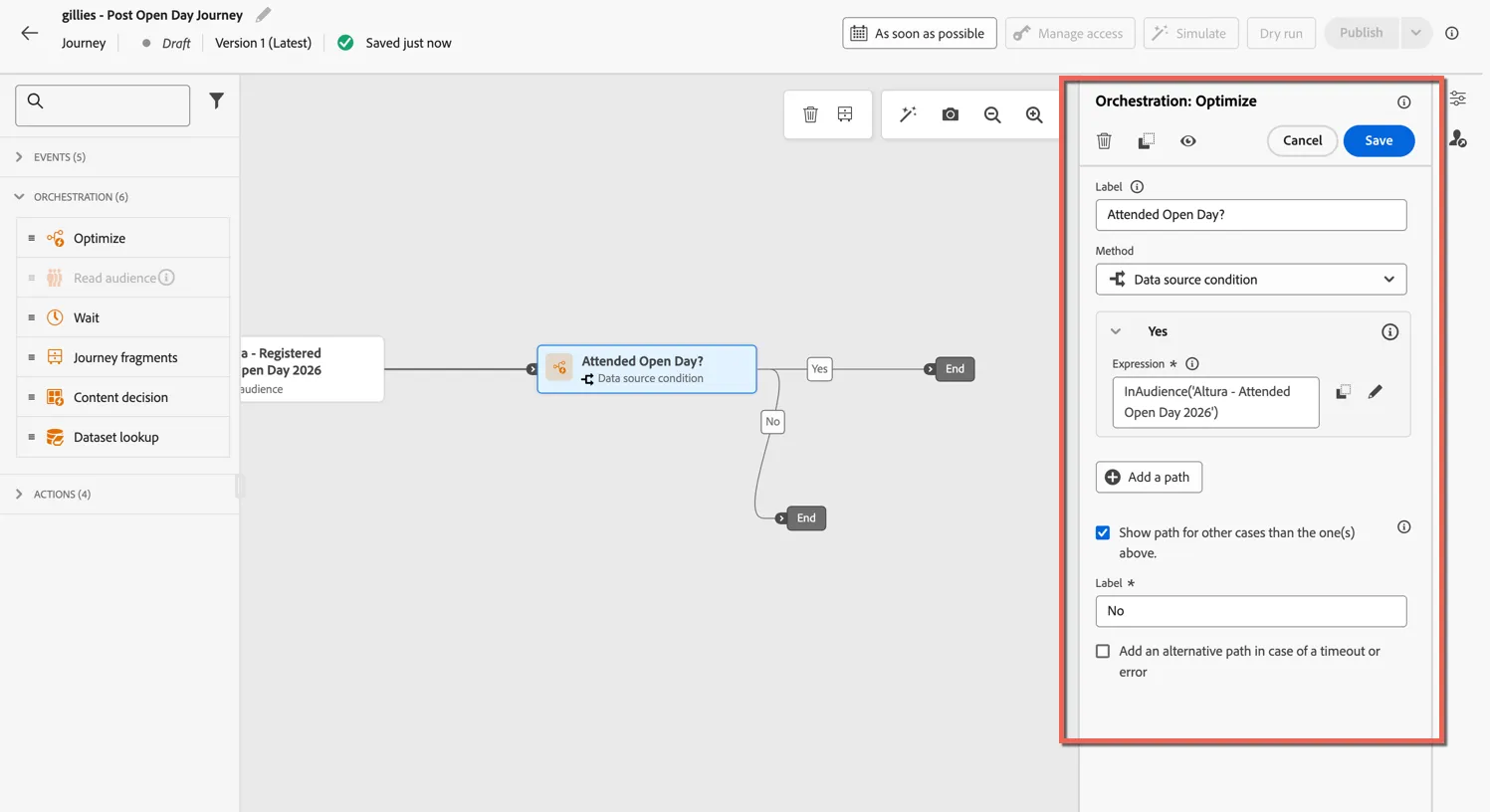Uncheck Show path for other cases
The width and height of the screenshot is (1490, 812).
[x=1103, y=533]
